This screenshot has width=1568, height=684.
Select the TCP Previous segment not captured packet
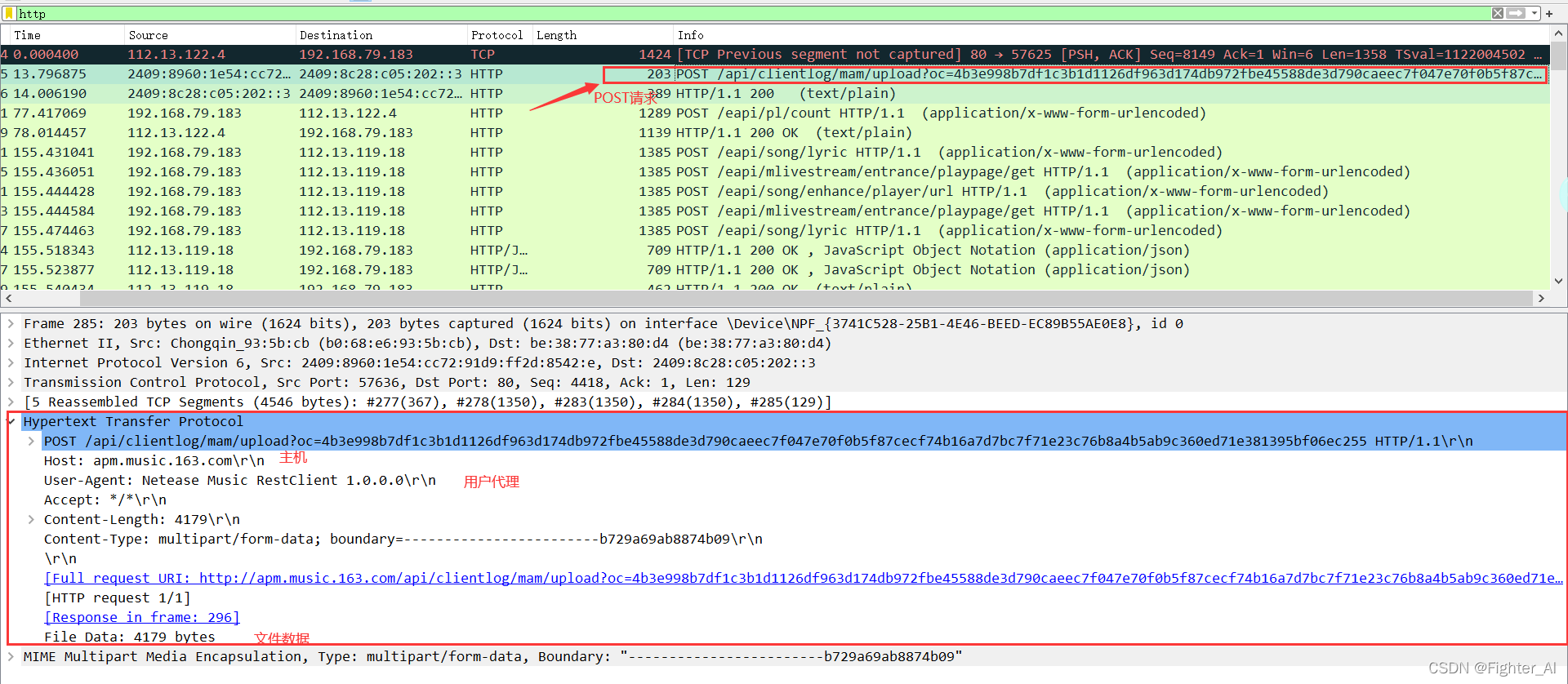pos(774,55)
